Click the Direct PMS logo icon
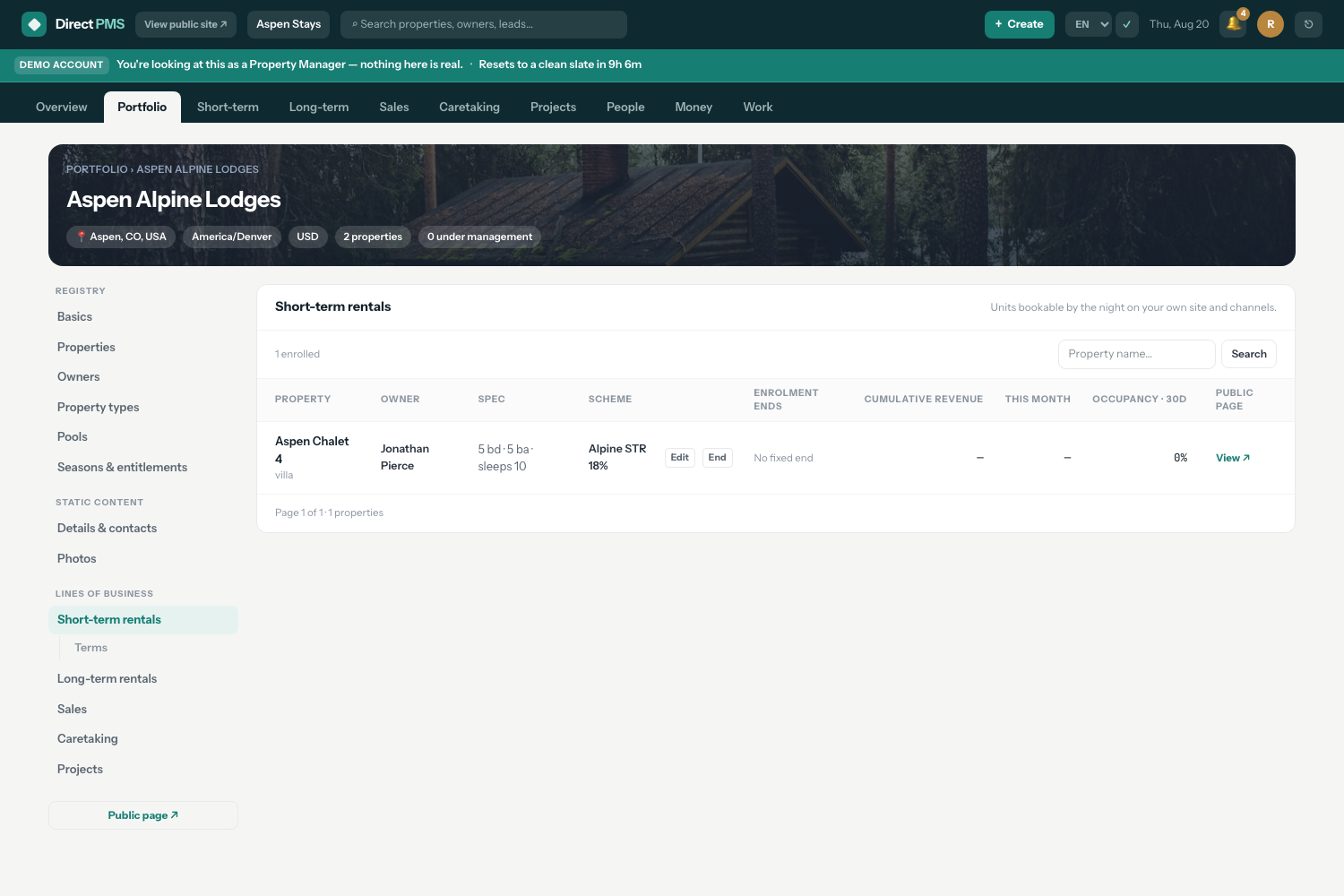Screen dimensions: 1344x896 tap(34, 24)
